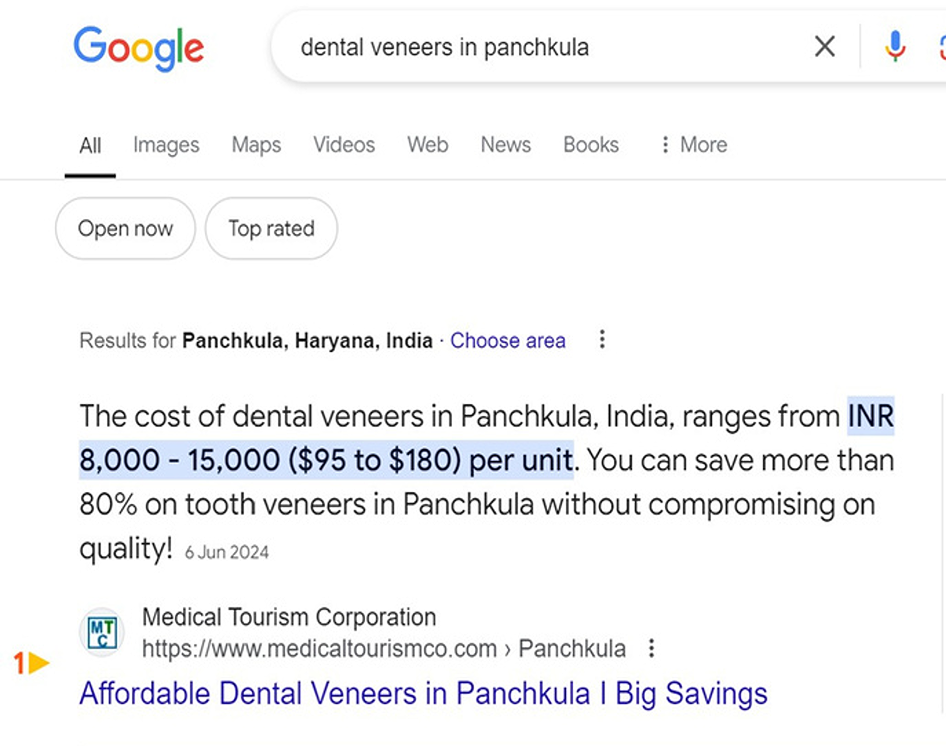Go to the Books tab
The image size is (946, 746).
click(x=591, y=145)
